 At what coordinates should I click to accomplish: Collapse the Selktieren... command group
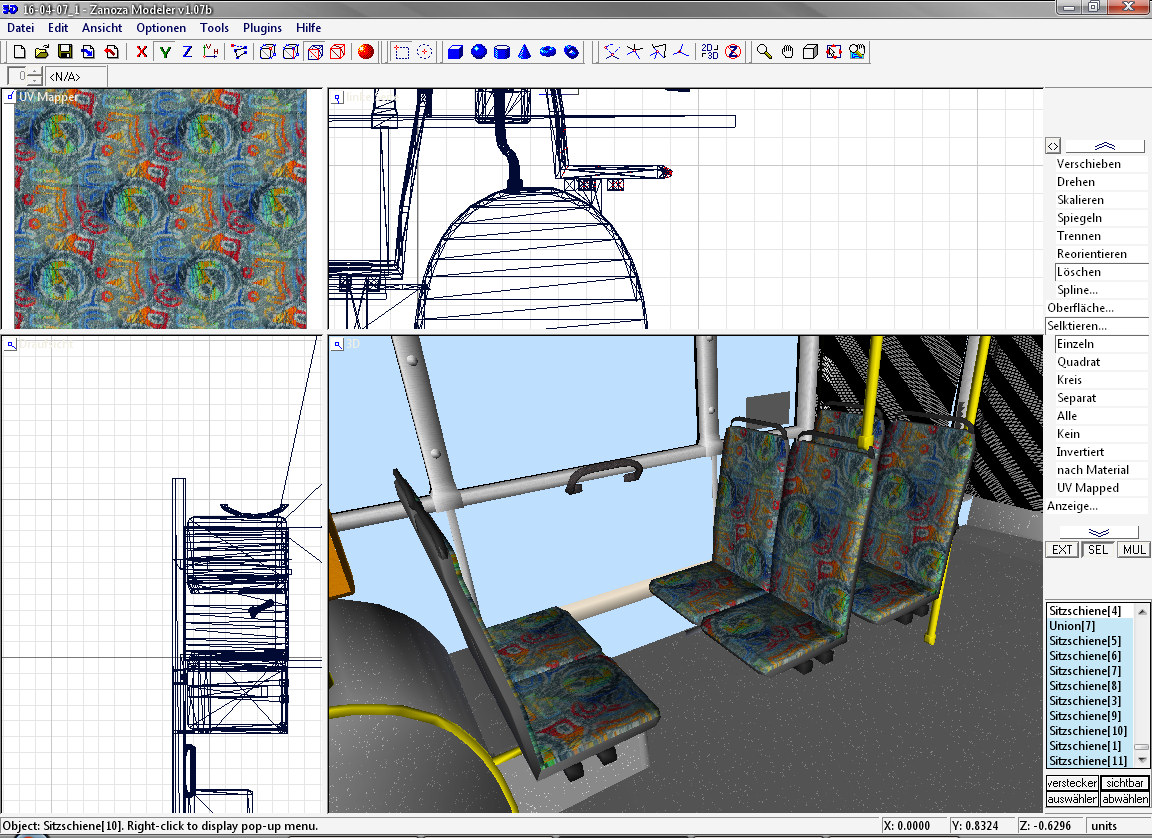[x=1077, y=326]
